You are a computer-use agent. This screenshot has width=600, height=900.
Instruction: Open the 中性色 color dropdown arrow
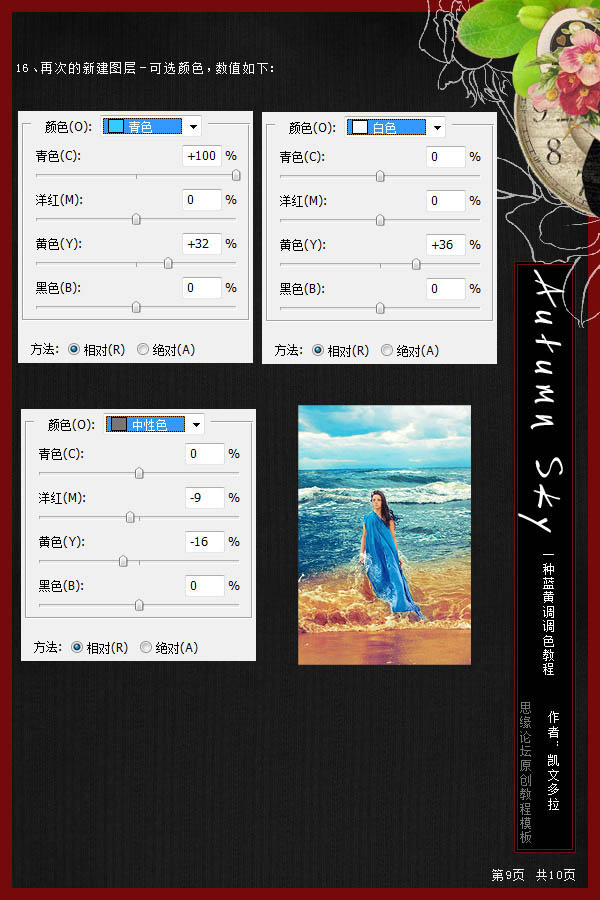[x=195, y=424]
